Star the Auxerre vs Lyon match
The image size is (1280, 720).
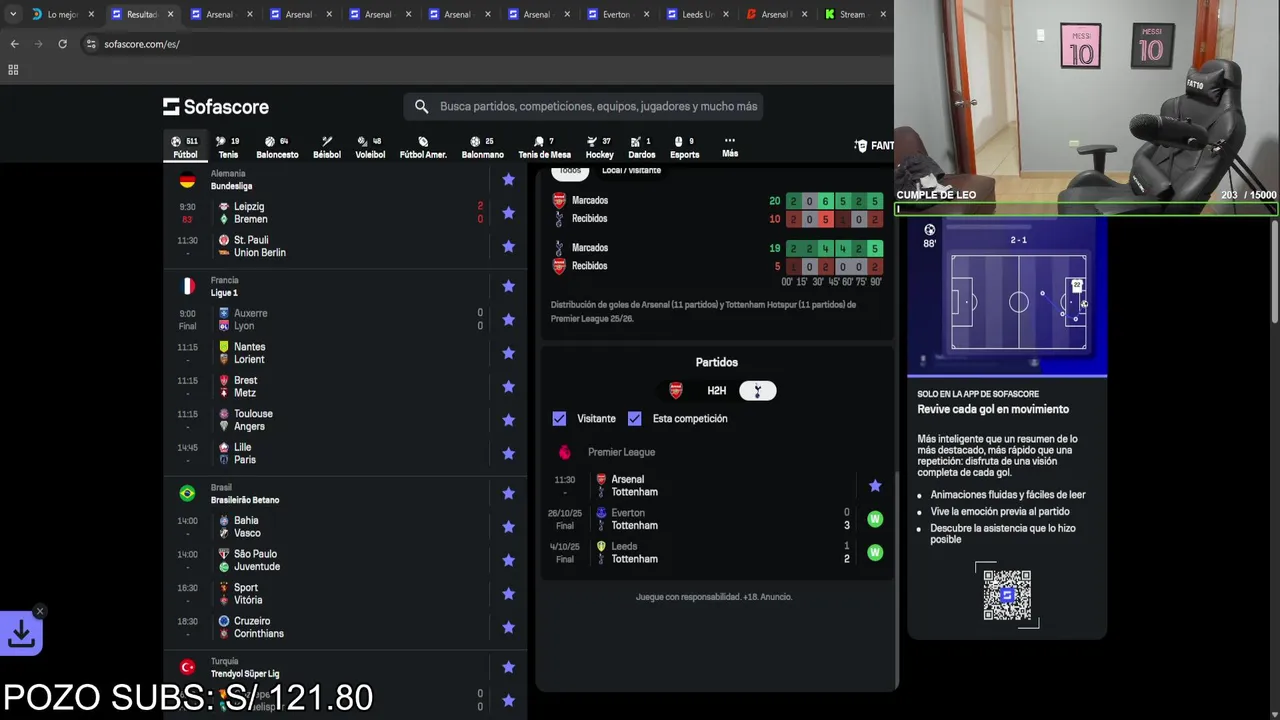click(x=508, y=319)
